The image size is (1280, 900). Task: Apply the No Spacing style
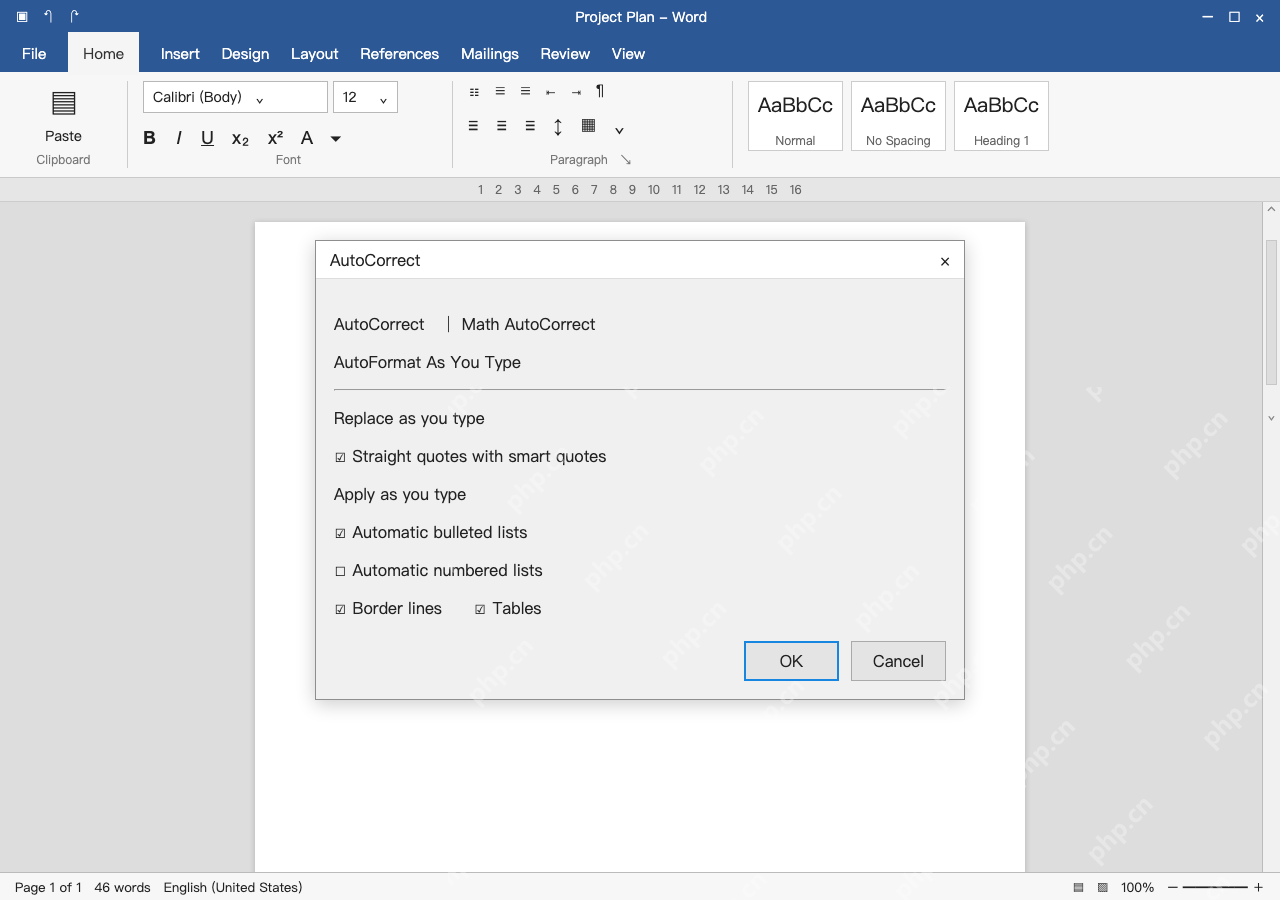898,116
